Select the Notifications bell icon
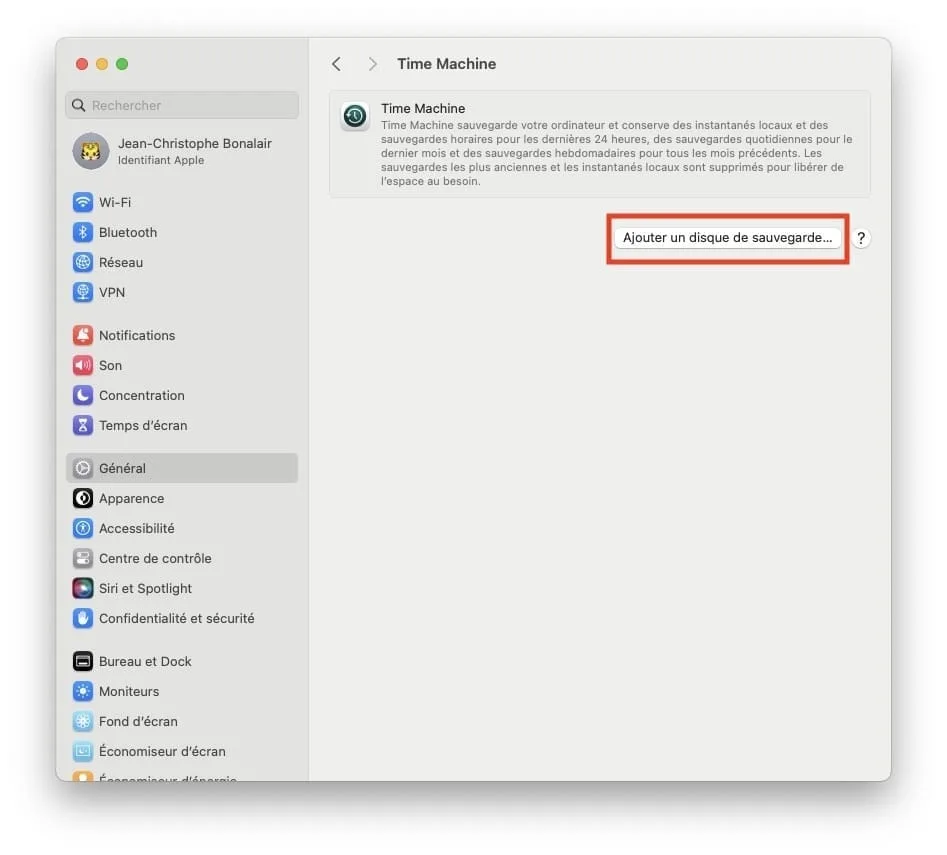The height and width of the screenshot is (855, 947). click(x=83, y=335)
